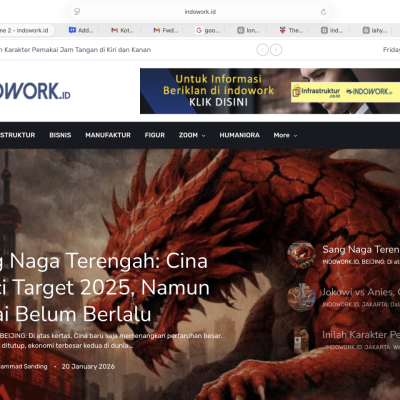Open the reader/page menu icon in address bar

pos(77,12)
